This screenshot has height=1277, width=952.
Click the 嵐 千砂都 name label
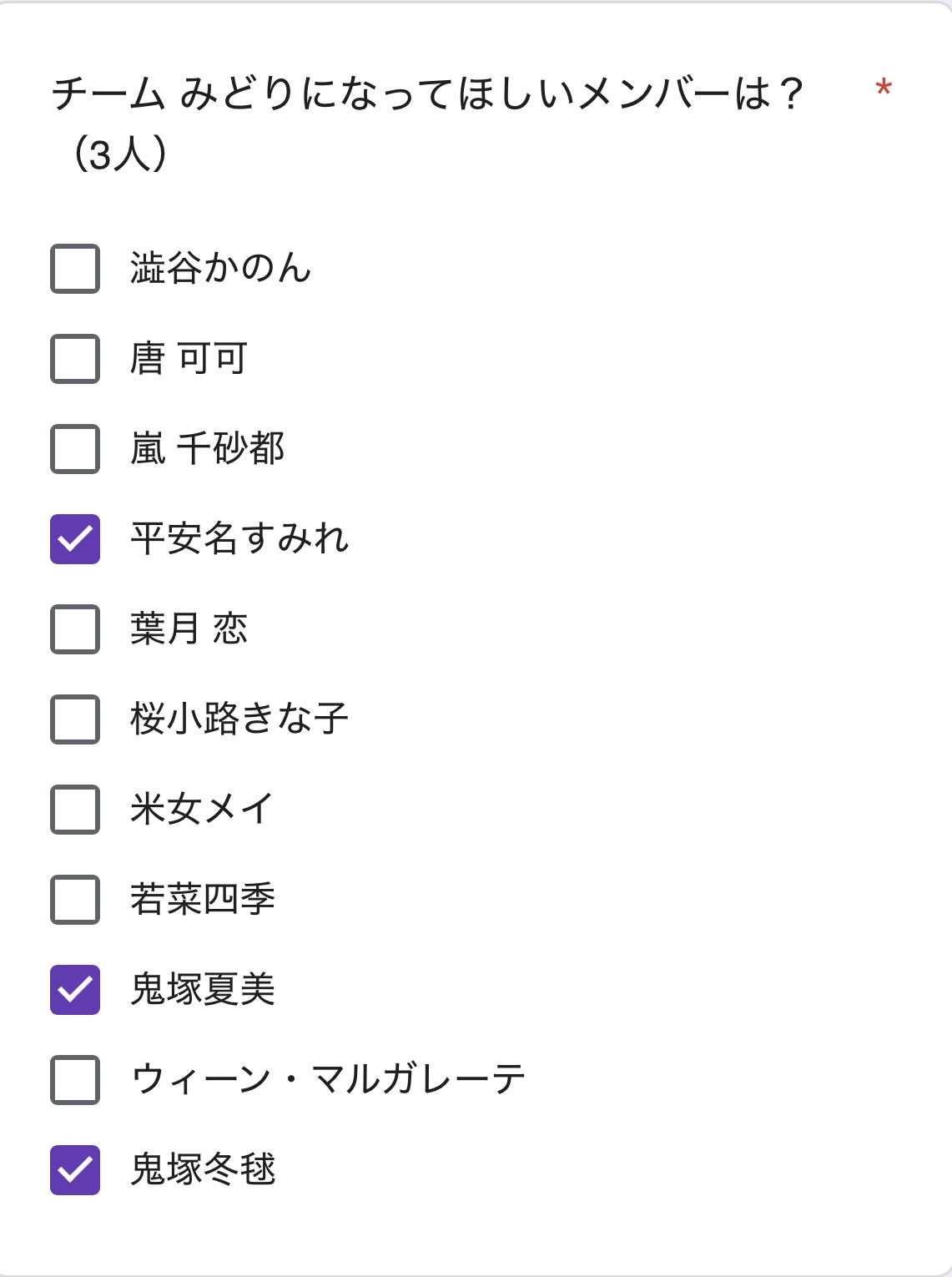click(207, 449)
